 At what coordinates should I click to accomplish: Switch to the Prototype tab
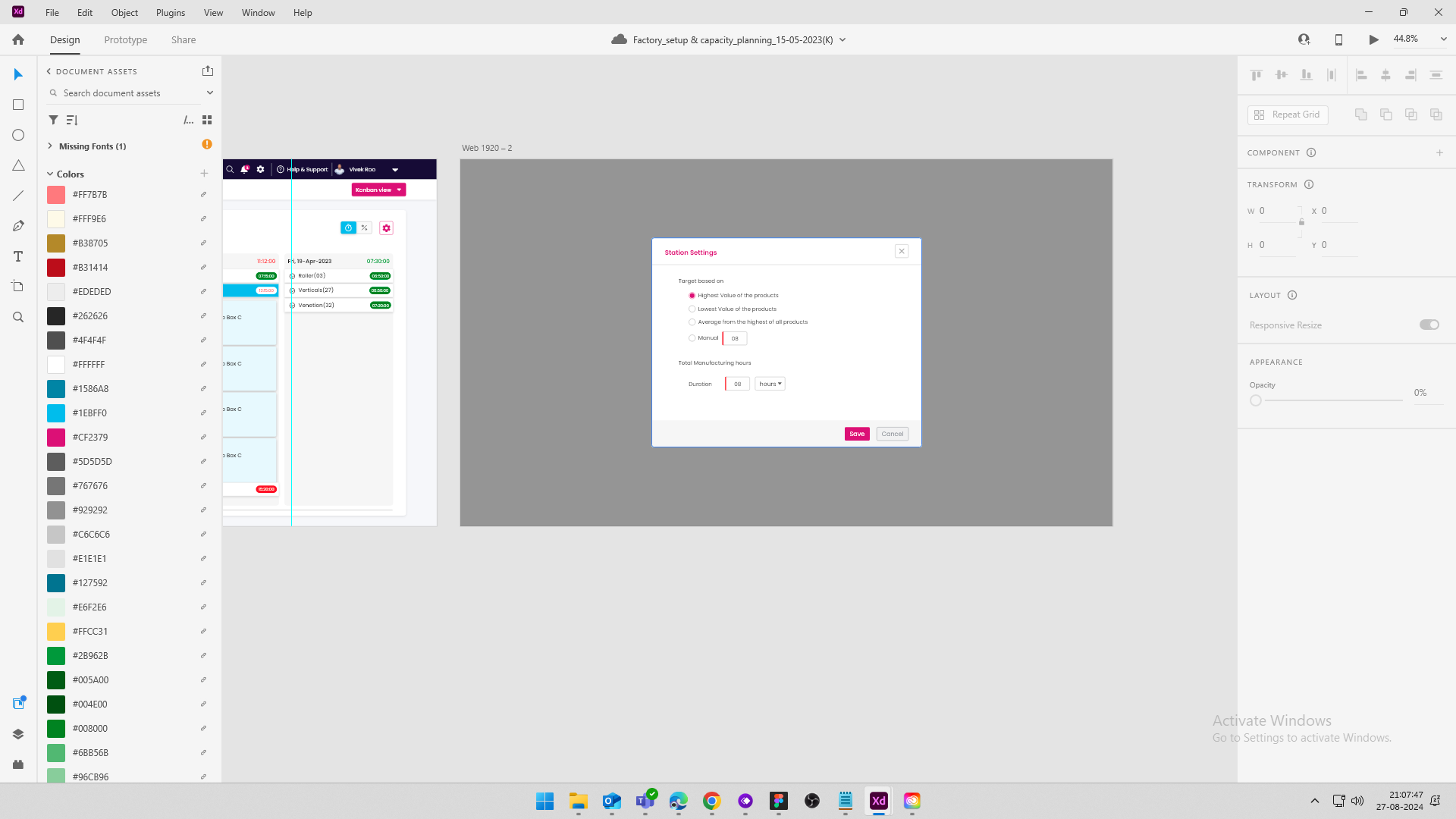point(126,39)
